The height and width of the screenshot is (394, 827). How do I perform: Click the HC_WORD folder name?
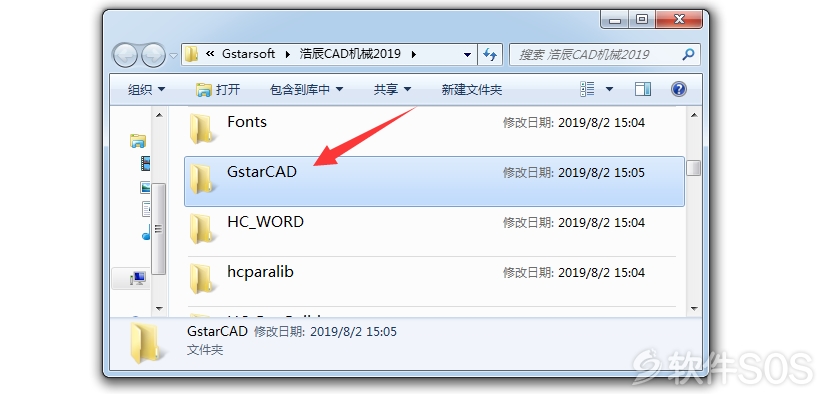pyautogui.click(x=265, y=222)
